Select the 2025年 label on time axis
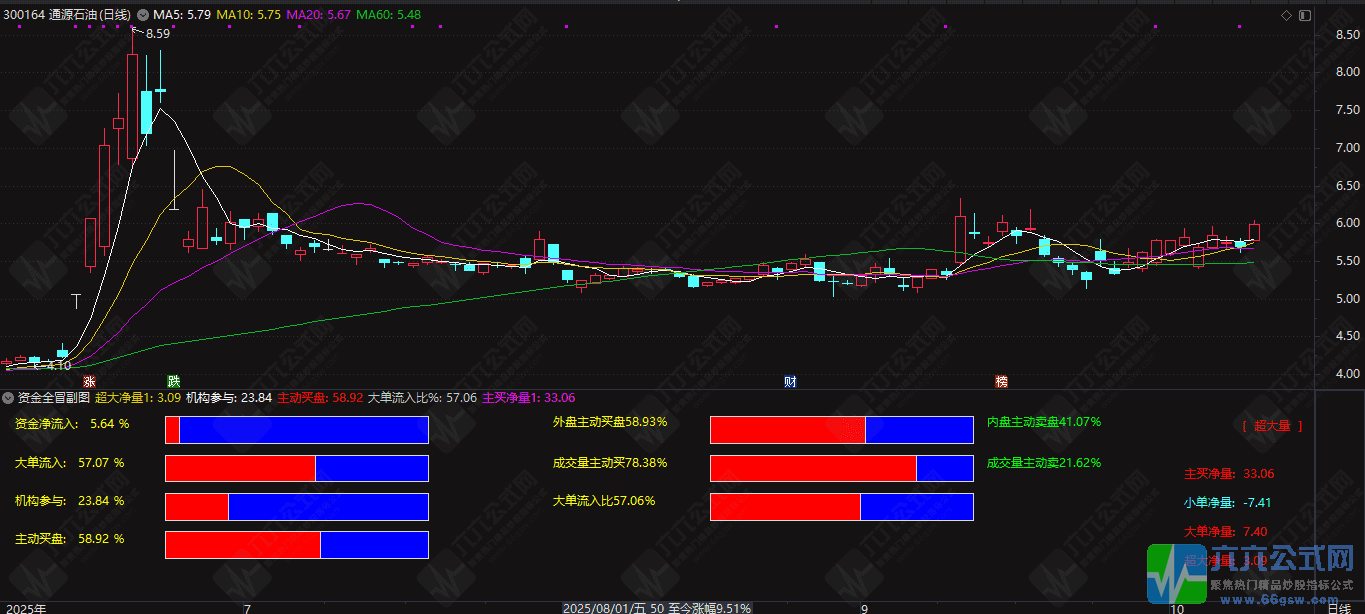This screenshot has height=614, width=1365. (24, 607)
